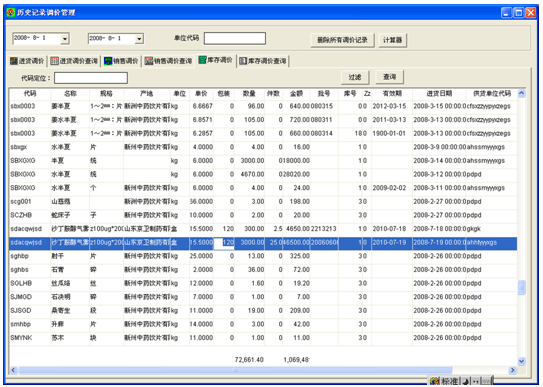The image size is (543, 387).
Task: Click the 单价 column header
Action: pyautogui.click(x=201, y=93)
